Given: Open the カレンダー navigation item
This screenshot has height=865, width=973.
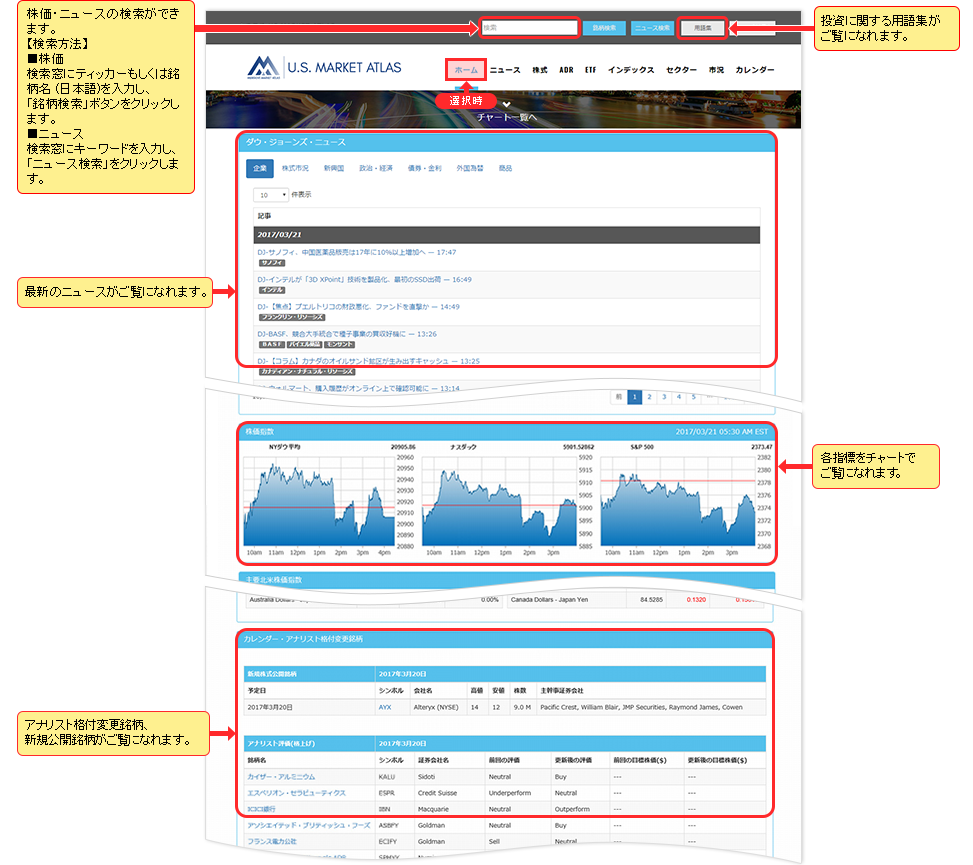Looking at the screenshot, I should 755,70.
